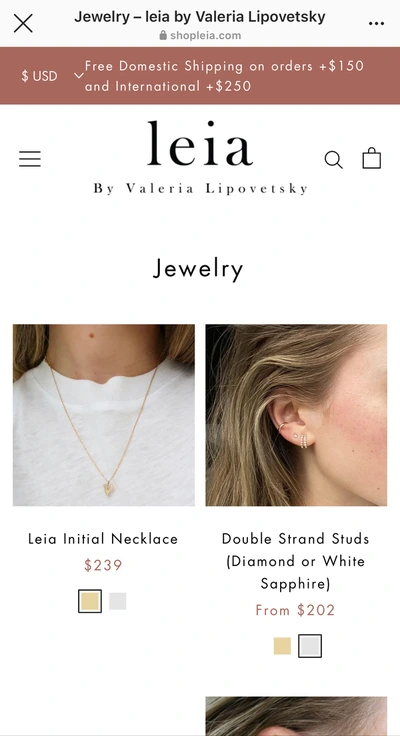Viewport: 400px width, 736px height.
Task: View the ear studs product photo
Action: tap(296, 415)
